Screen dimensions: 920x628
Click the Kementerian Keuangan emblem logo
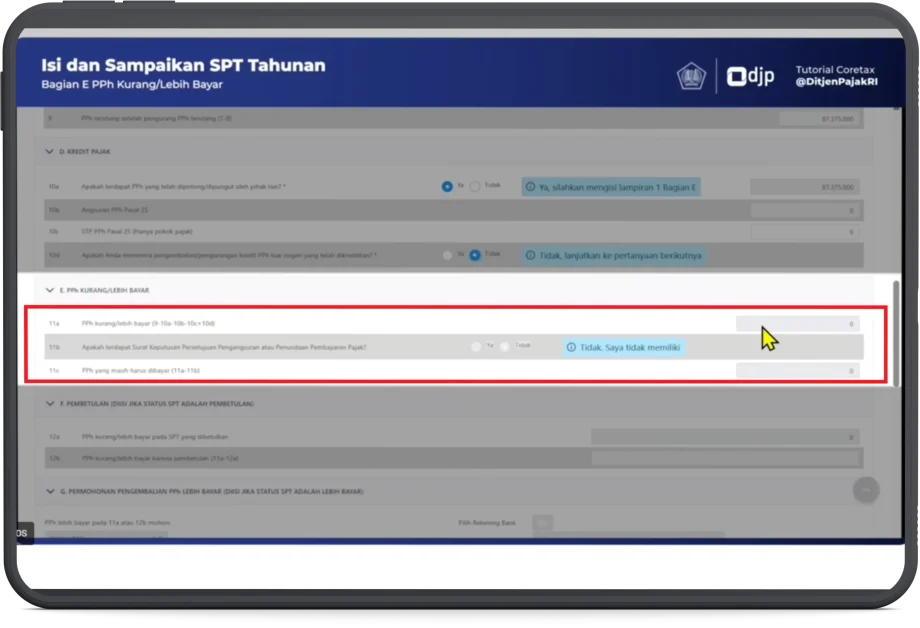pyautogui.click(x=691, y=76)
